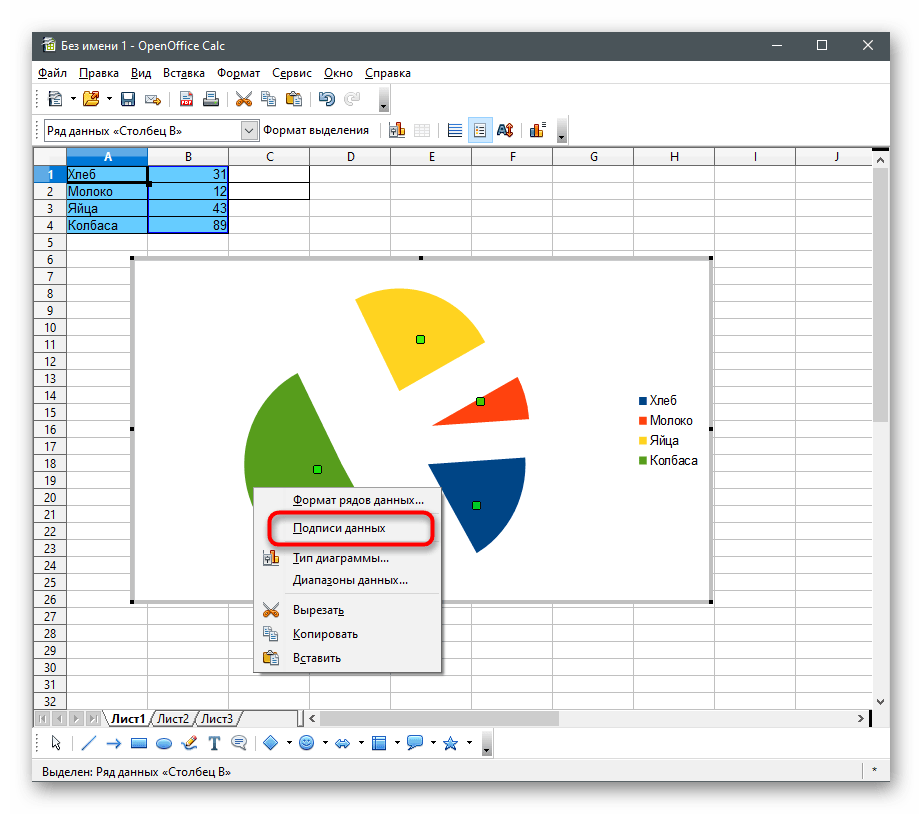Screen dimensions: 922x814
Task: Select the Symbol Shapes smiley tool
Action: [x=306, y=743]
